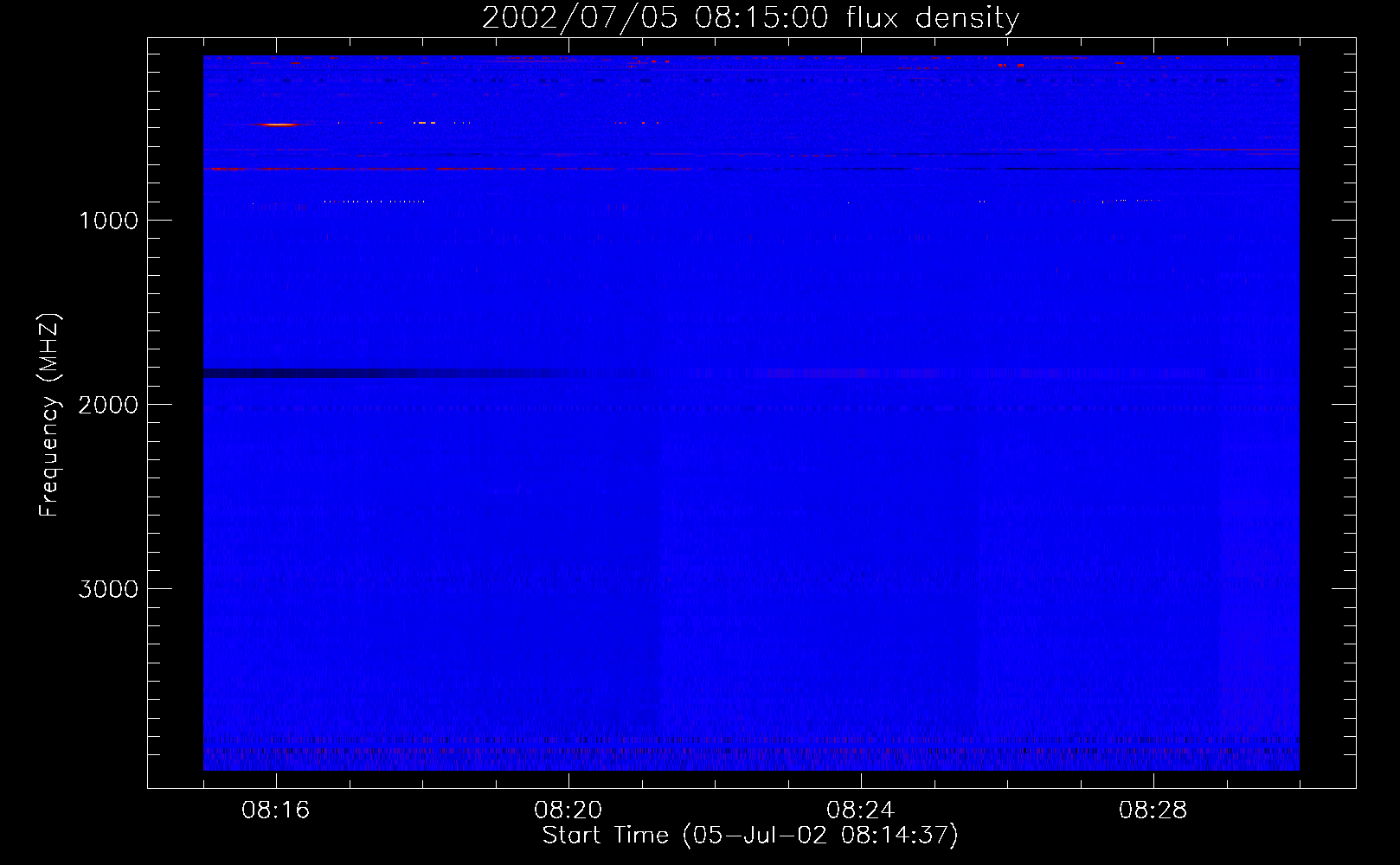Click the 08:28 time tick label
The width and height of the screenshot is (1400, 865).
(1153, 811)
